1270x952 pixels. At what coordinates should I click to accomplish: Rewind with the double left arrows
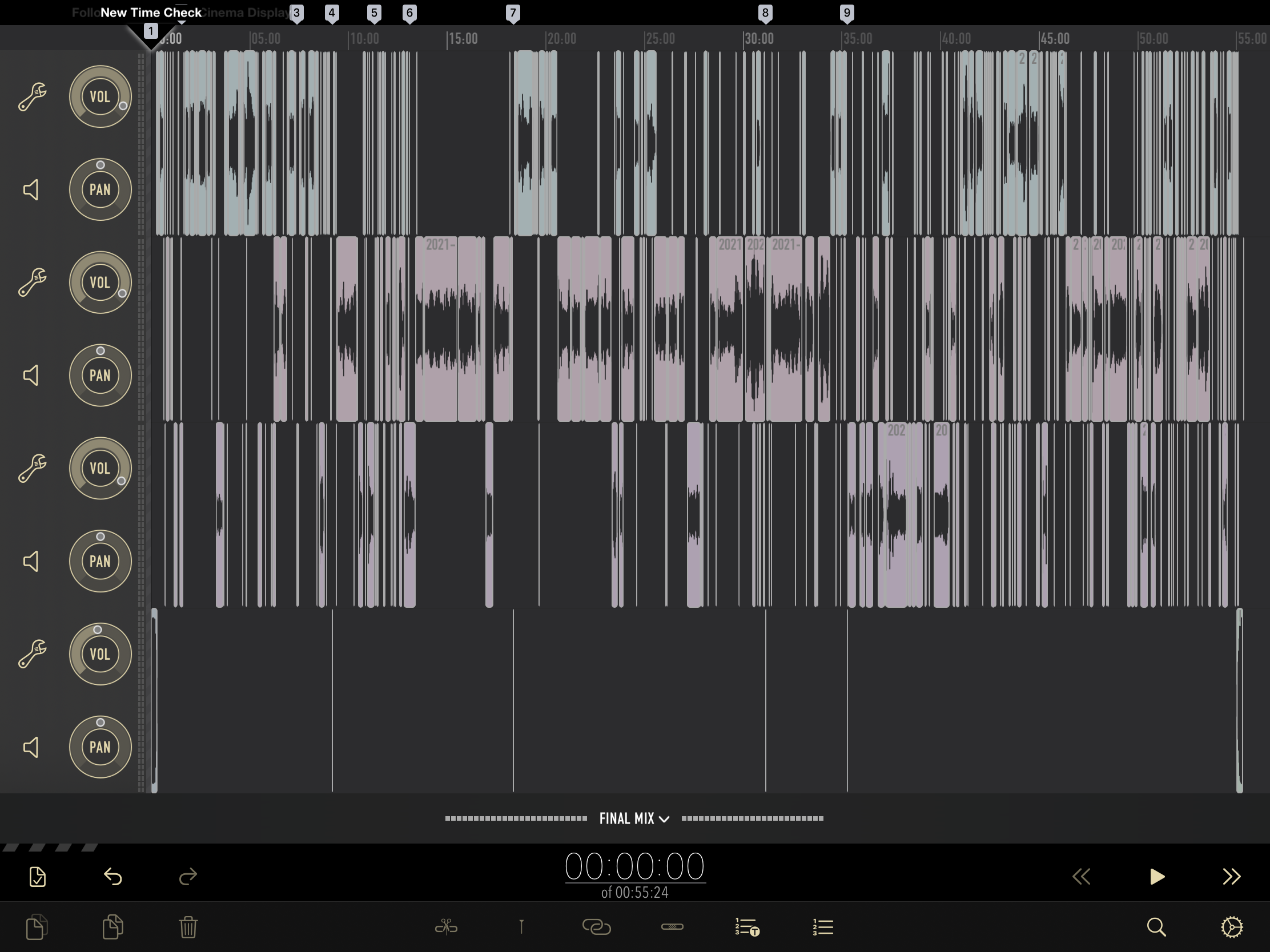point(1082,877)
